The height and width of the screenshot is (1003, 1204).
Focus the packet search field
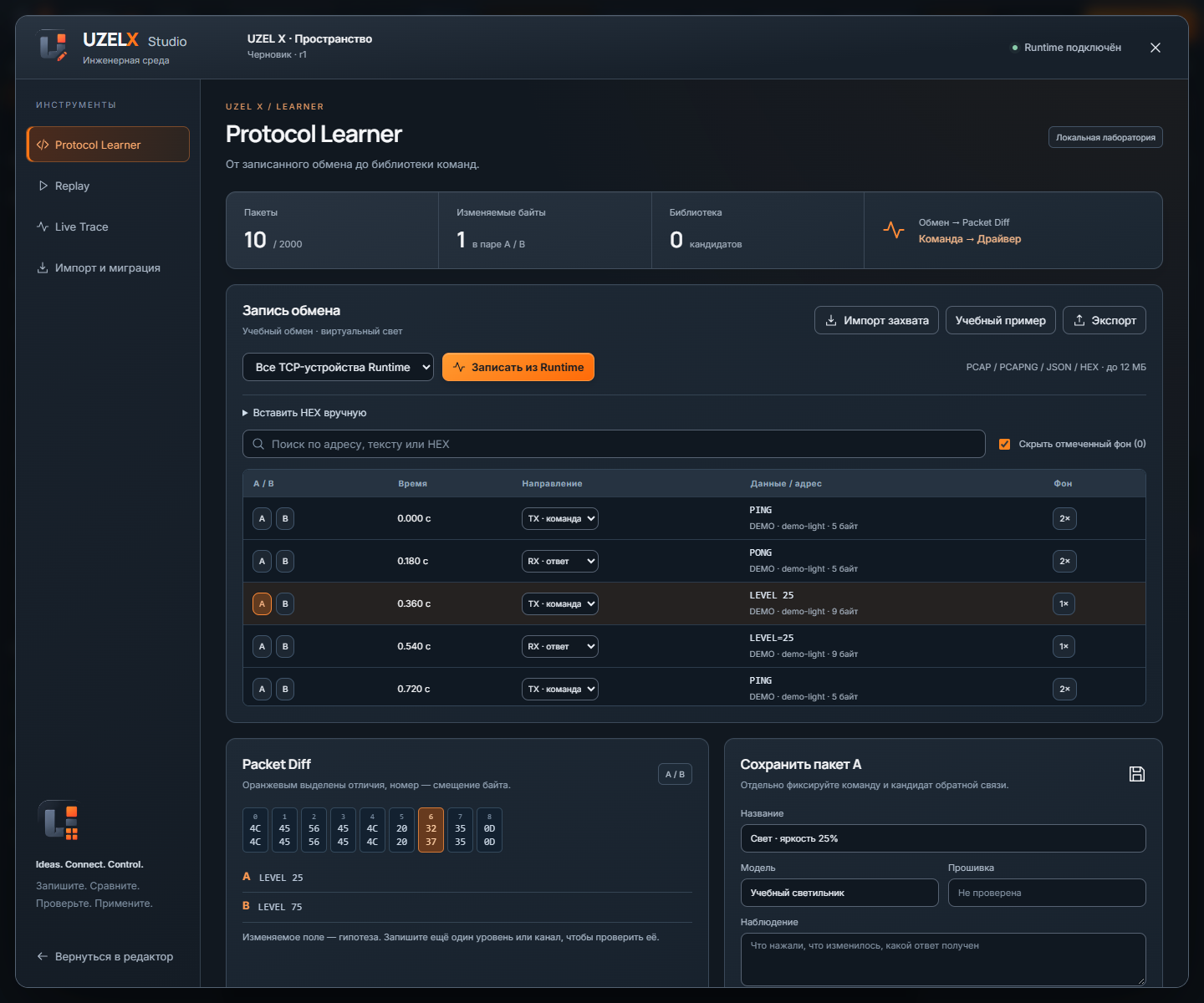(x=614, y=444)
